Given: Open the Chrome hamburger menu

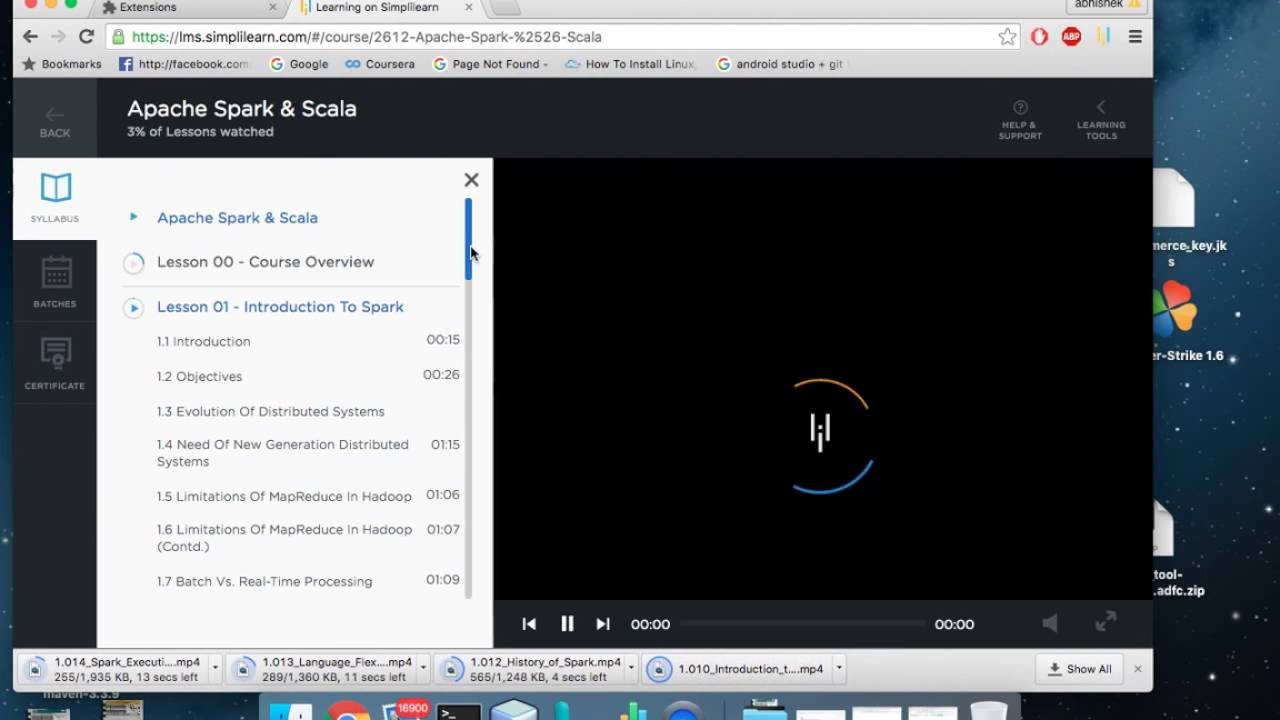Looking at the screenshot, I should tap(1135, 37).
